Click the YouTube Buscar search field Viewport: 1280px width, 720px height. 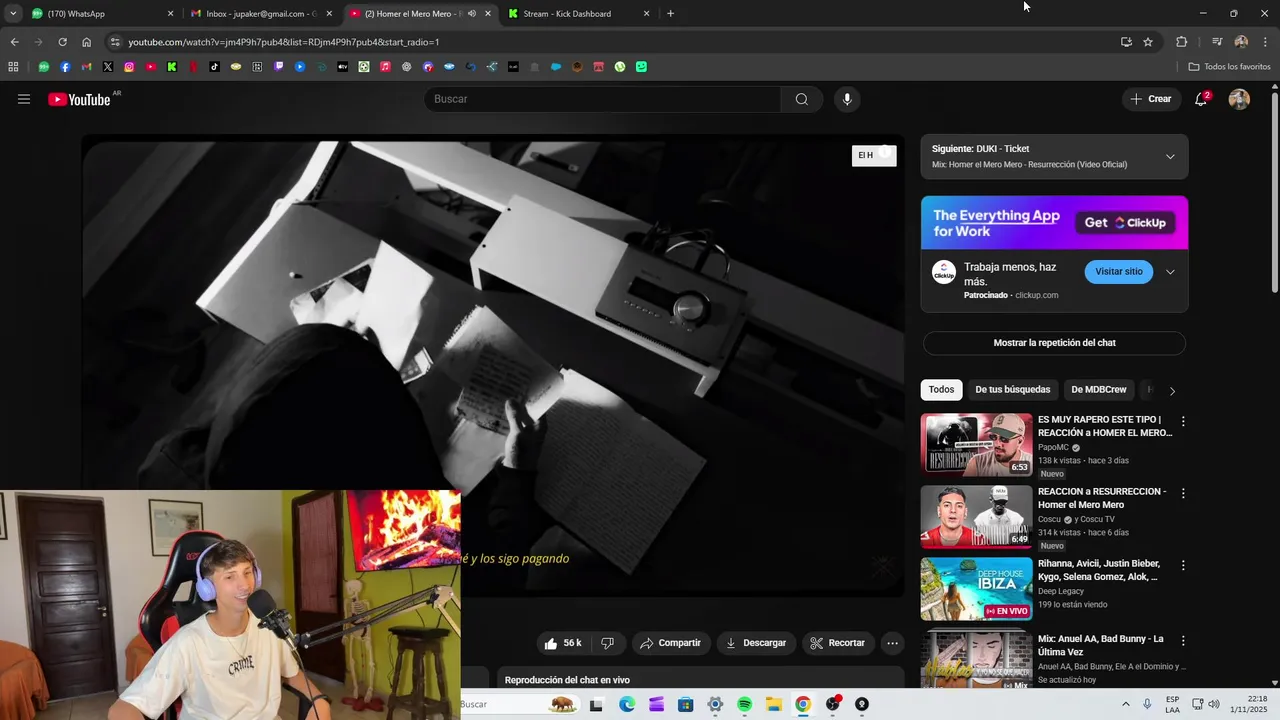602,99
